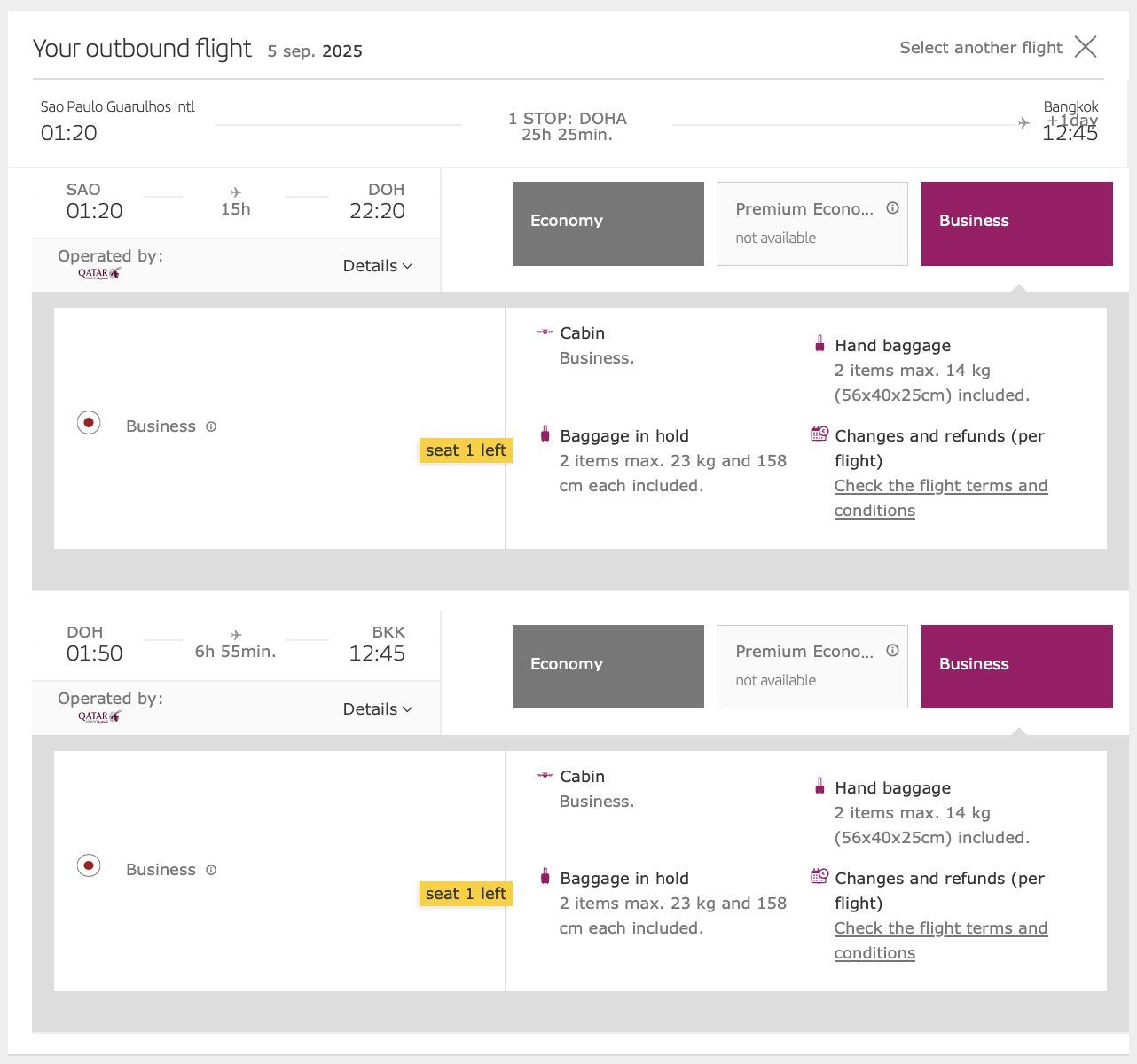
Task: Click plane icon above 6h 55min duration
Action: coord(236,635)
